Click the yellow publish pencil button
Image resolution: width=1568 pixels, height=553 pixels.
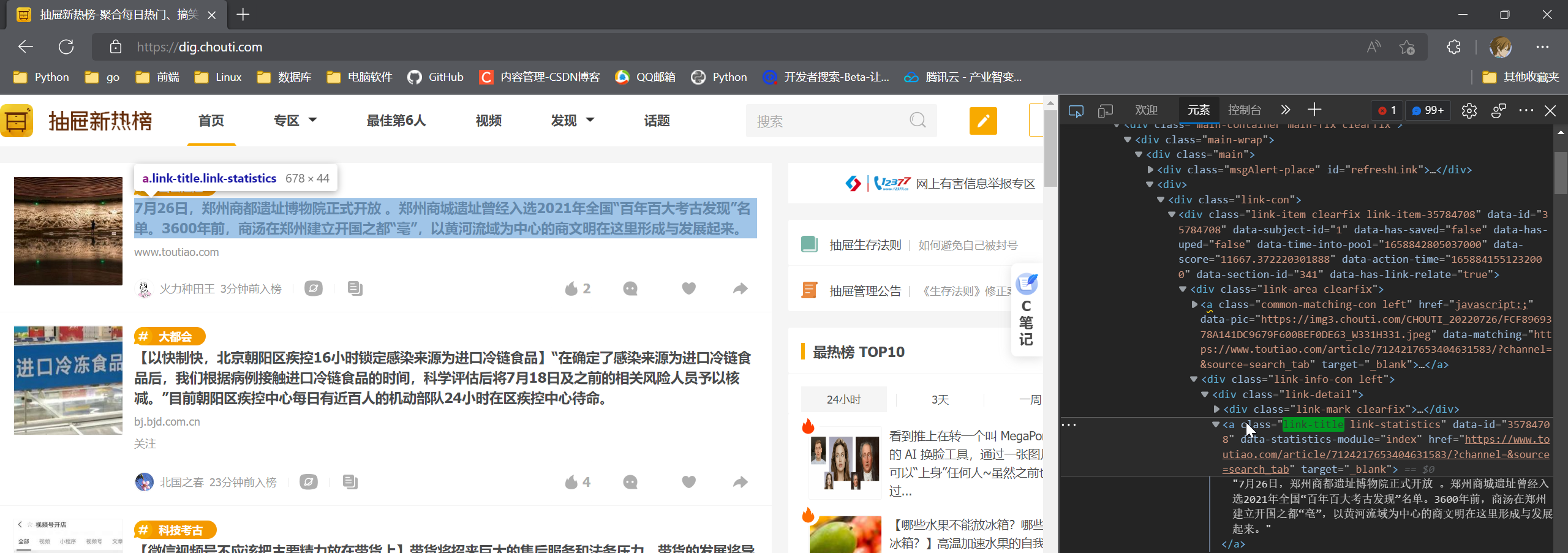(x=983, y=121)
